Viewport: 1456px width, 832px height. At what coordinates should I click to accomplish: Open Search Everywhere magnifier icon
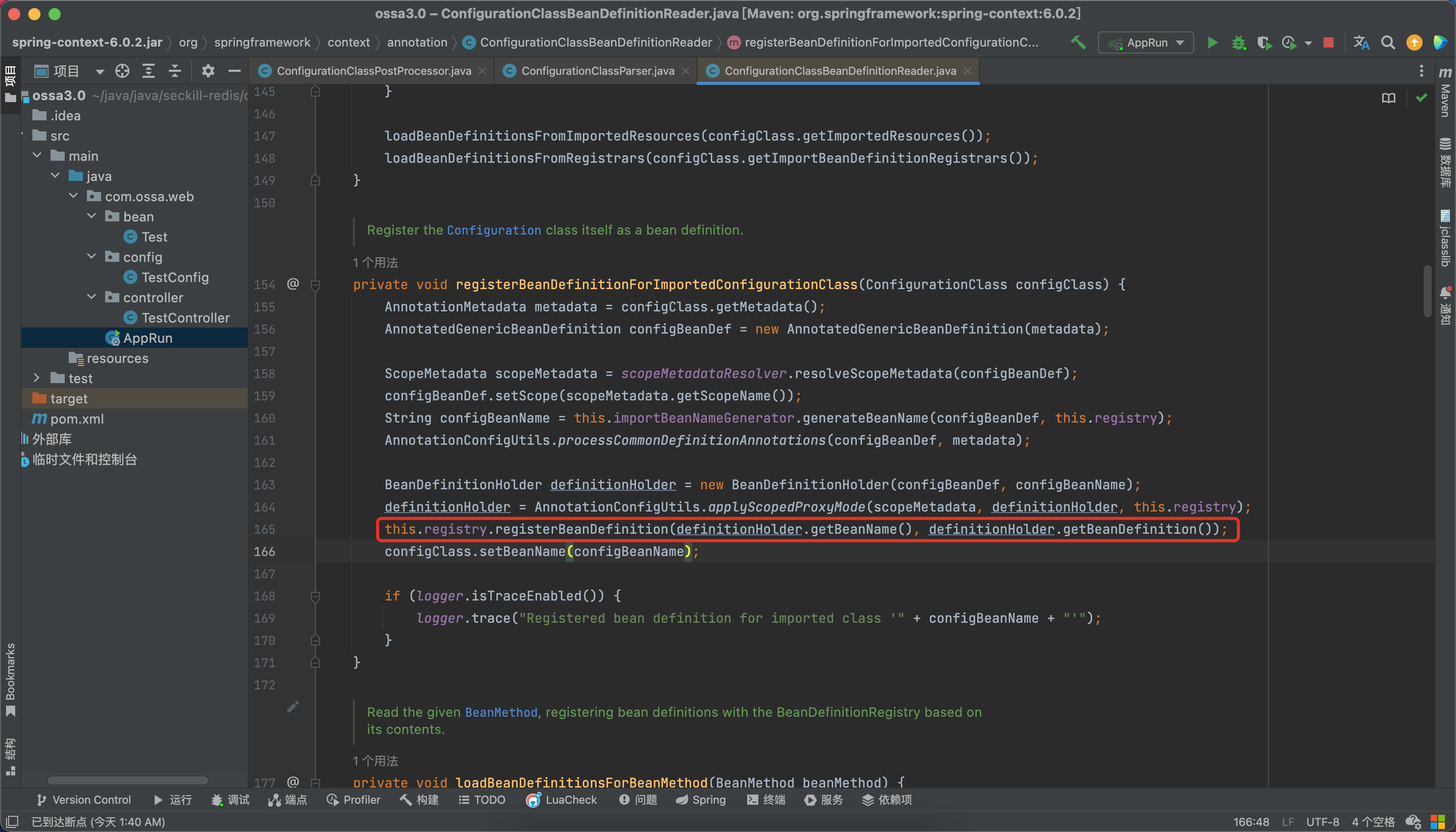tap(1388, 43)
